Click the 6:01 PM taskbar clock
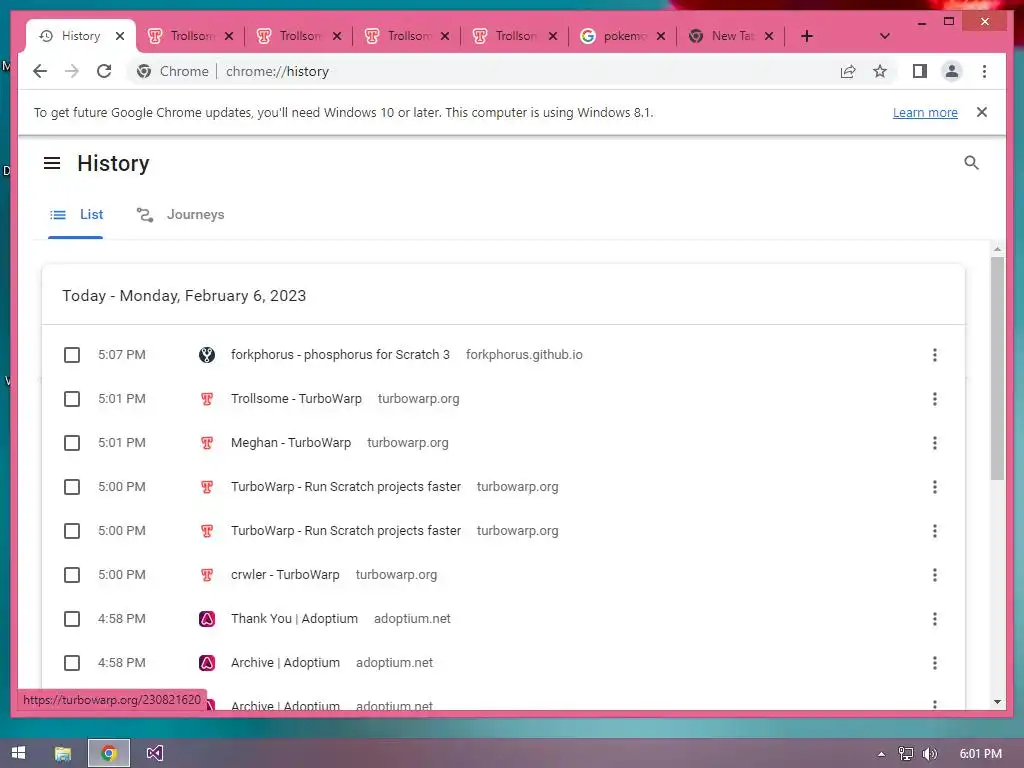 (x=980, y=754)
